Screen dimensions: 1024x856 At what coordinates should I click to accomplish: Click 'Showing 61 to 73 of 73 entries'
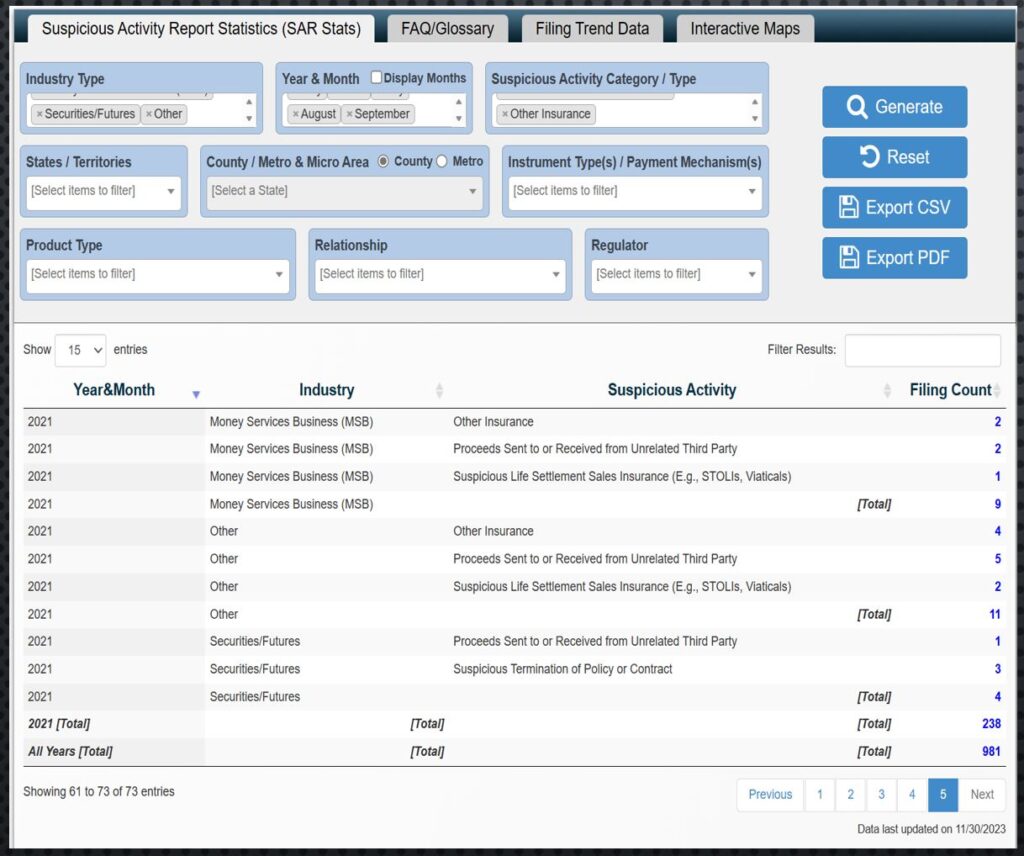pyautogui.click(x=99, y=791)
